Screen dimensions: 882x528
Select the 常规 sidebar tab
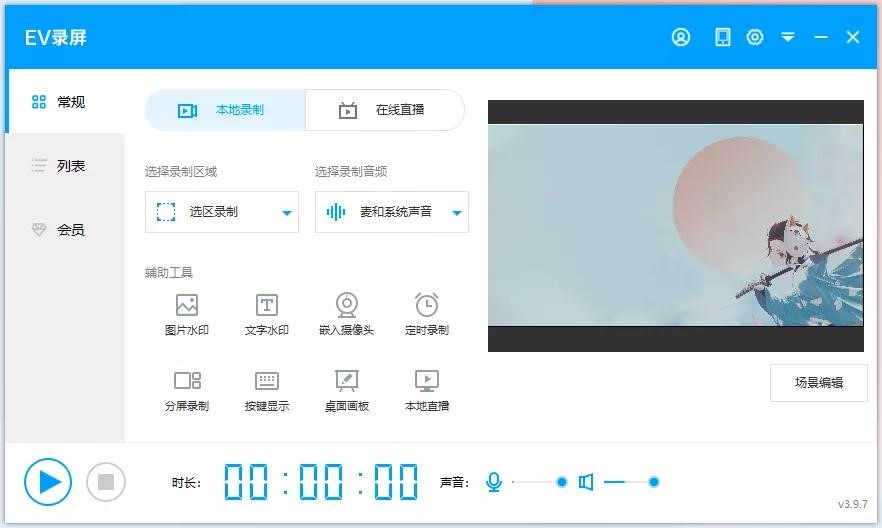(65, 102)
